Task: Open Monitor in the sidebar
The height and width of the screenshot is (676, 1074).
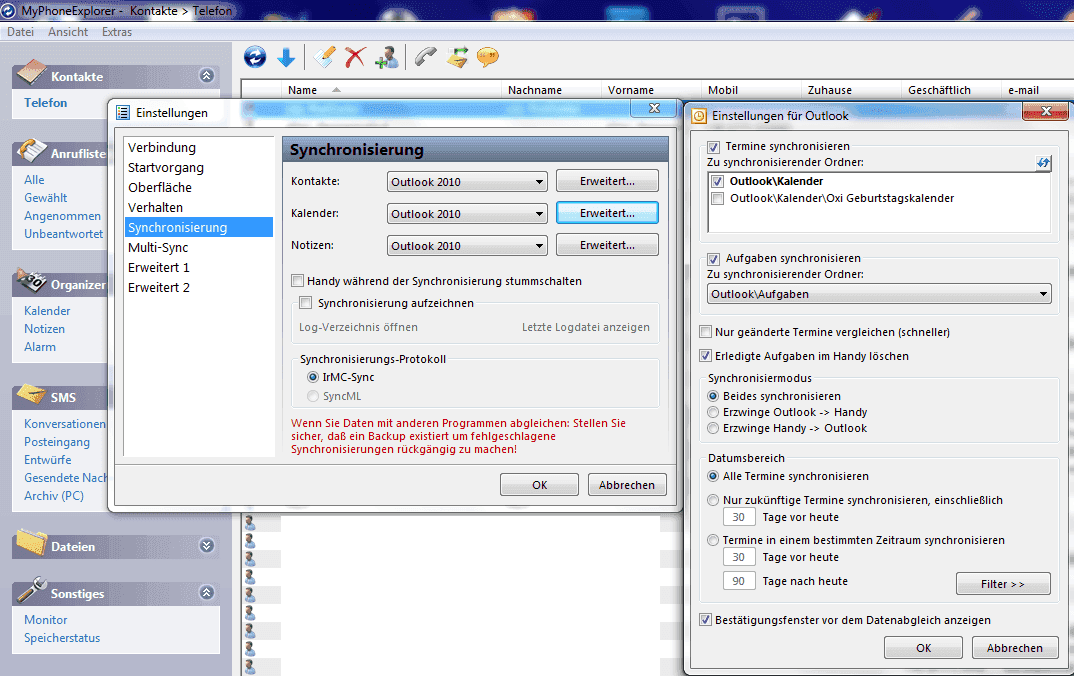Action: (46, 620)
